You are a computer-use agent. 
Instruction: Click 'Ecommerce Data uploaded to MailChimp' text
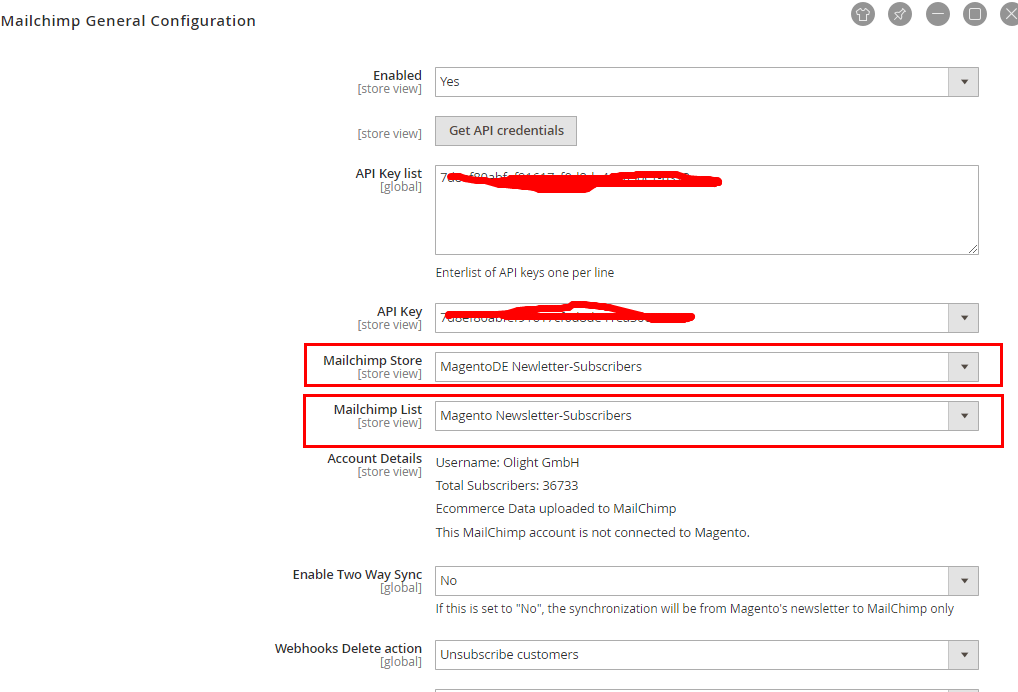point(556,508)
